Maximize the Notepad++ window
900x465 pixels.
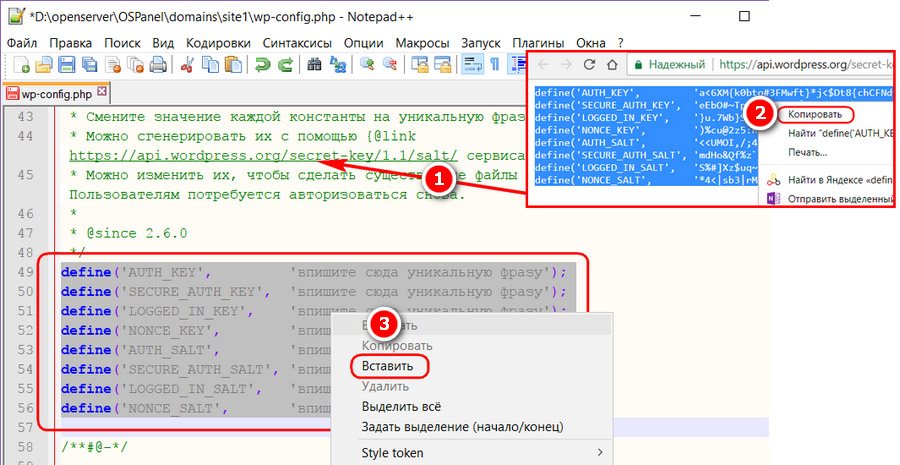pyautogui.click(x=744, y=16)
